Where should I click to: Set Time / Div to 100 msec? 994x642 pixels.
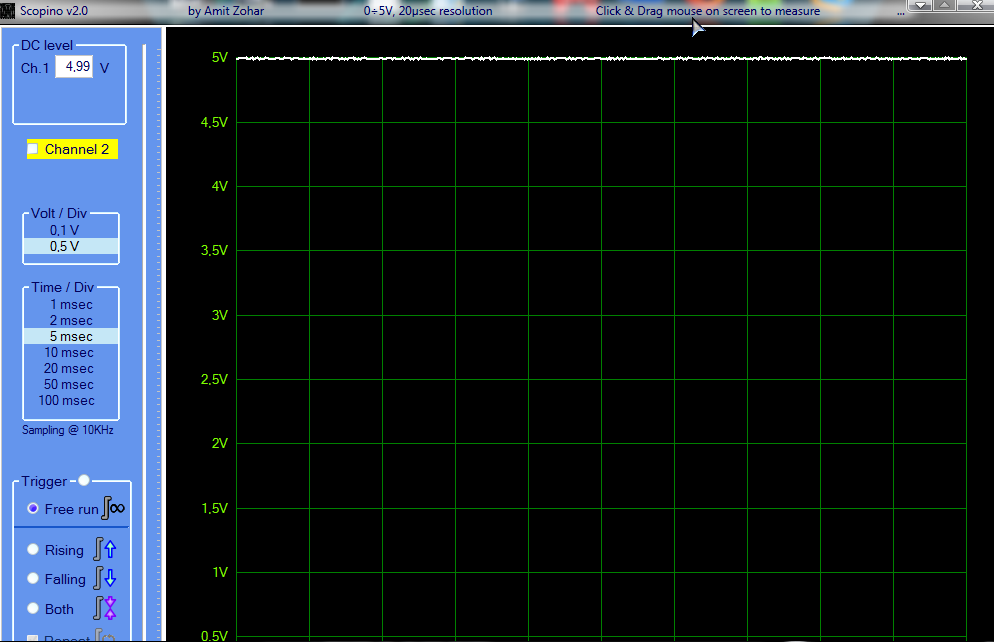66,401
